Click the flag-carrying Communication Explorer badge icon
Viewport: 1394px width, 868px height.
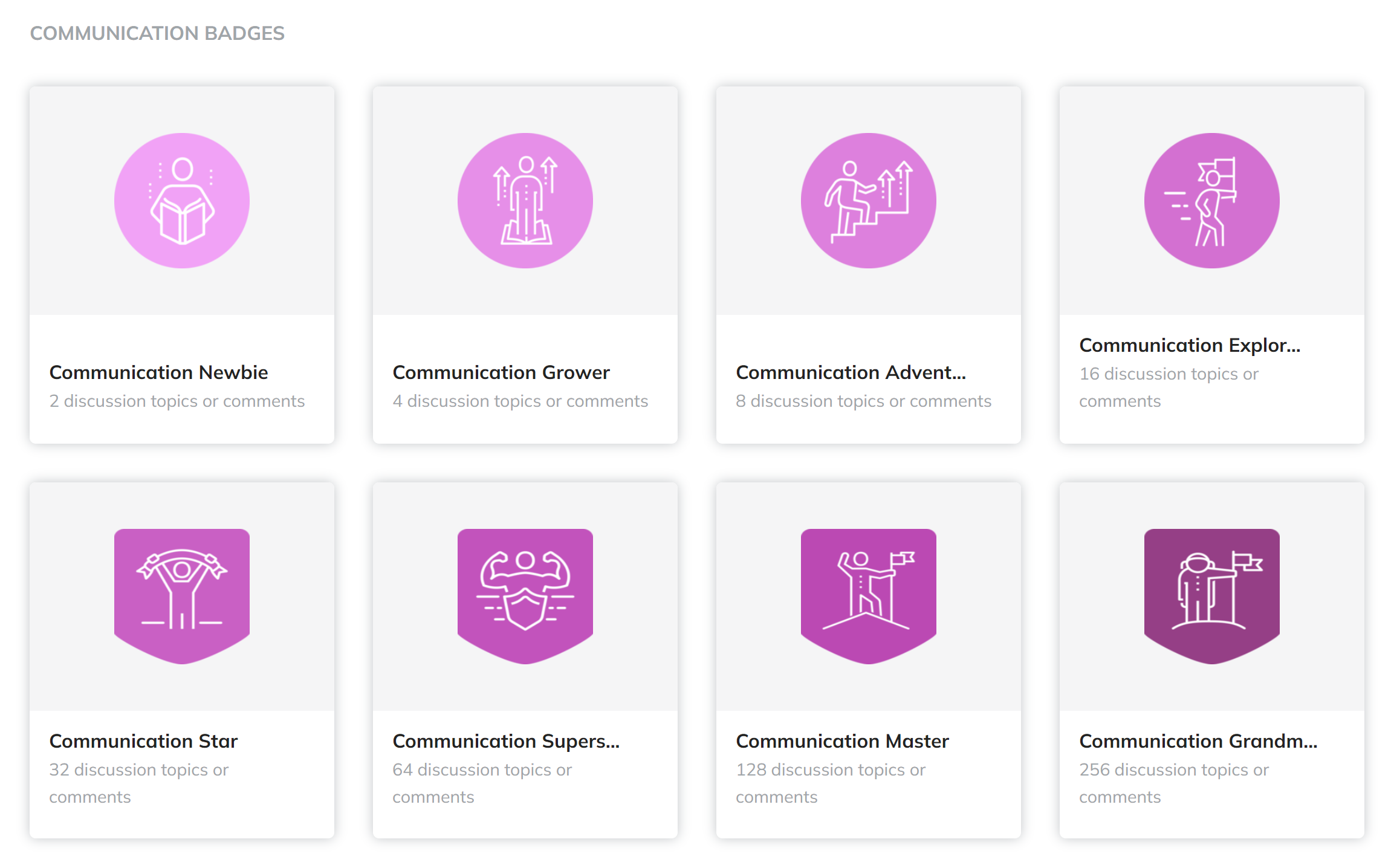point(1212,201)
